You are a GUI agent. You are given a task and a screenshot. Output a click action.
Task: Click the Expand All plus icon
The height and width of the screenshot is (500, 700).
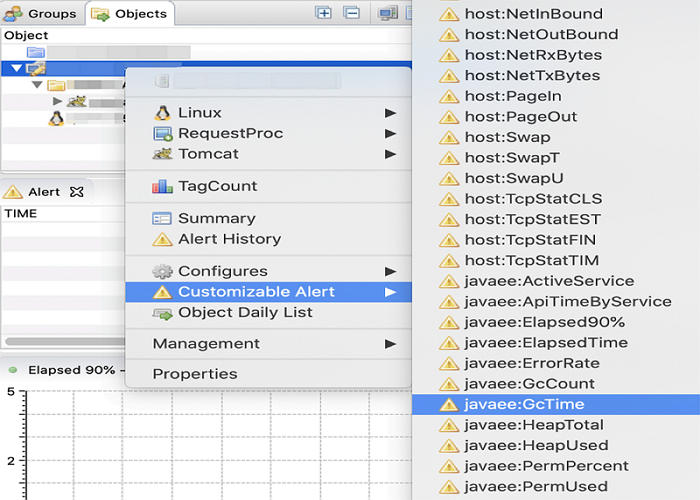(x=323, y=13)
